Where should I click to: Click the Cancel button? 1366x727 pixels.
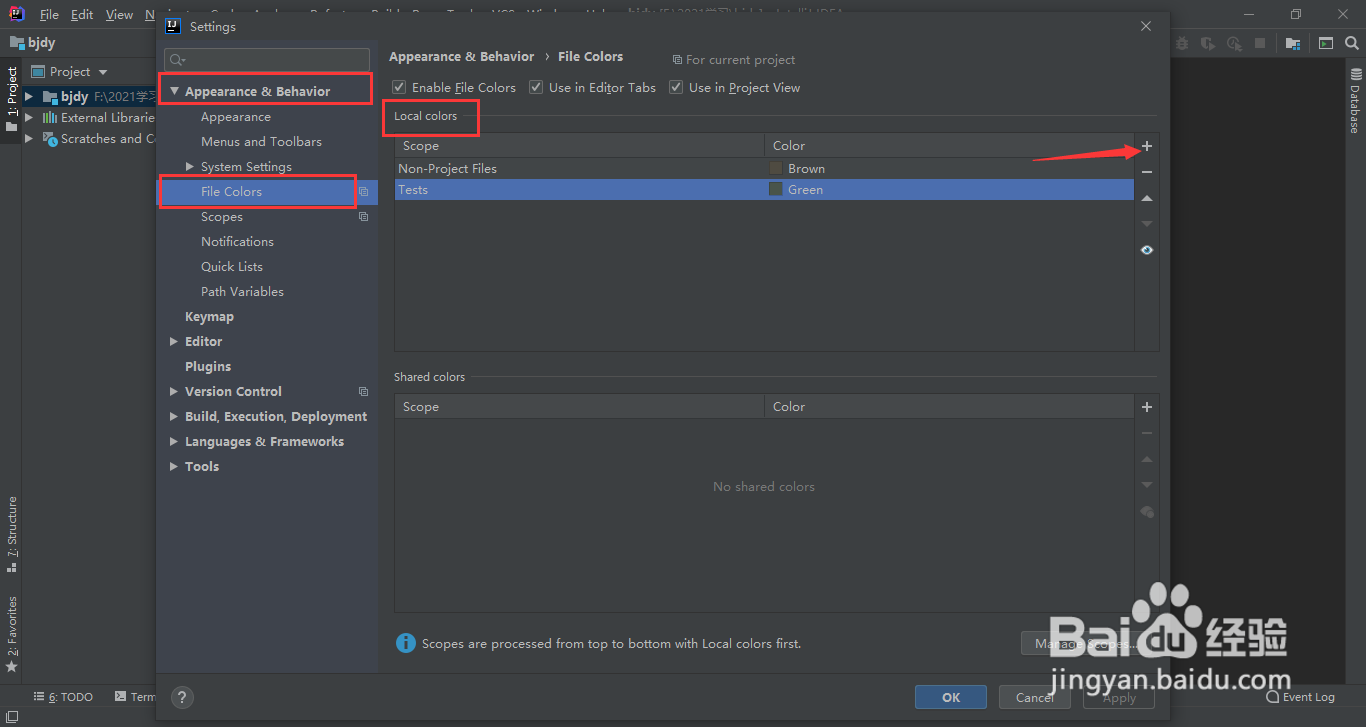tap(1035, 697)
